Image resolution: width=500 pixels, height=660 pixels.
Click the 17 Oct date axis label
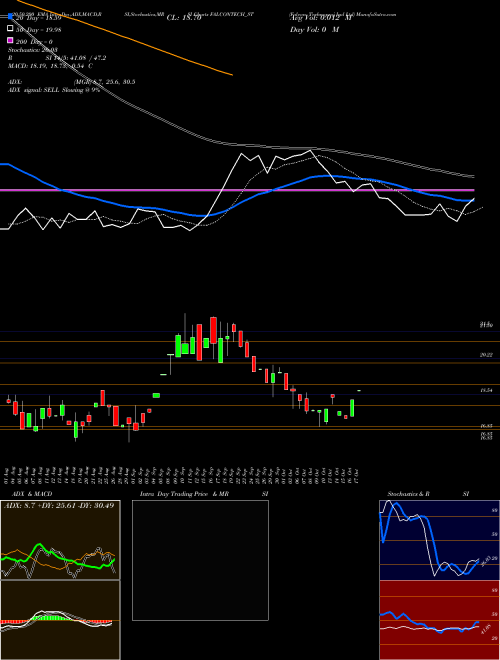click(356, 474)
